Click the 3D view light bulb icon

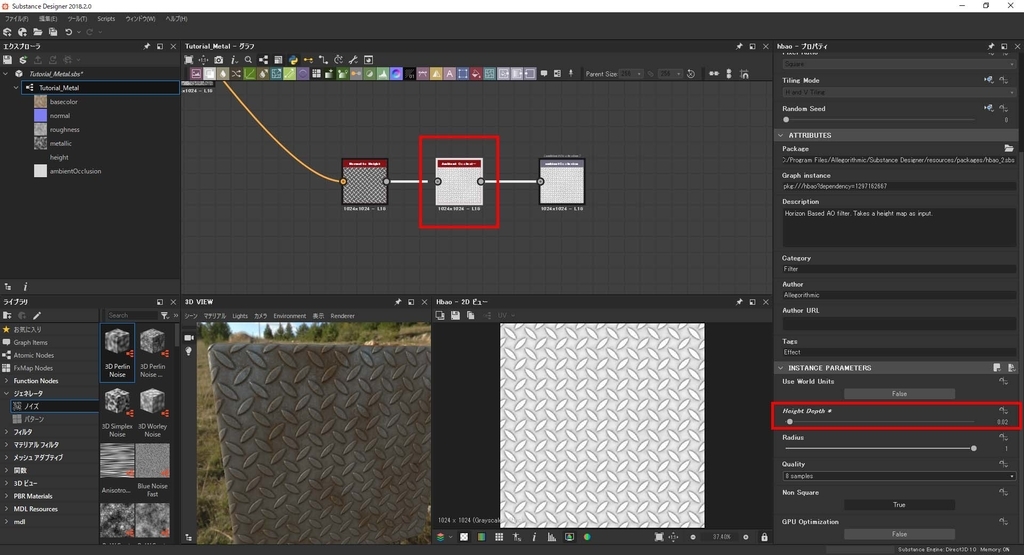pos(189,351)
